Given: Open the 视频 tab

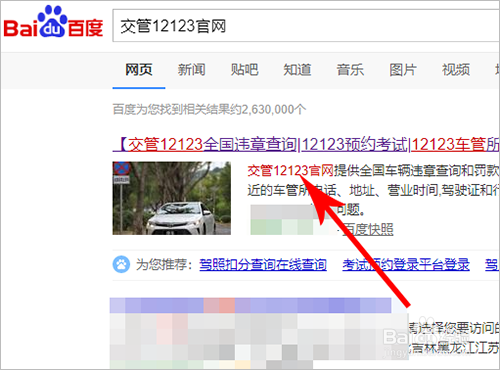Looking at the screenshot, I should pos(456,70).
